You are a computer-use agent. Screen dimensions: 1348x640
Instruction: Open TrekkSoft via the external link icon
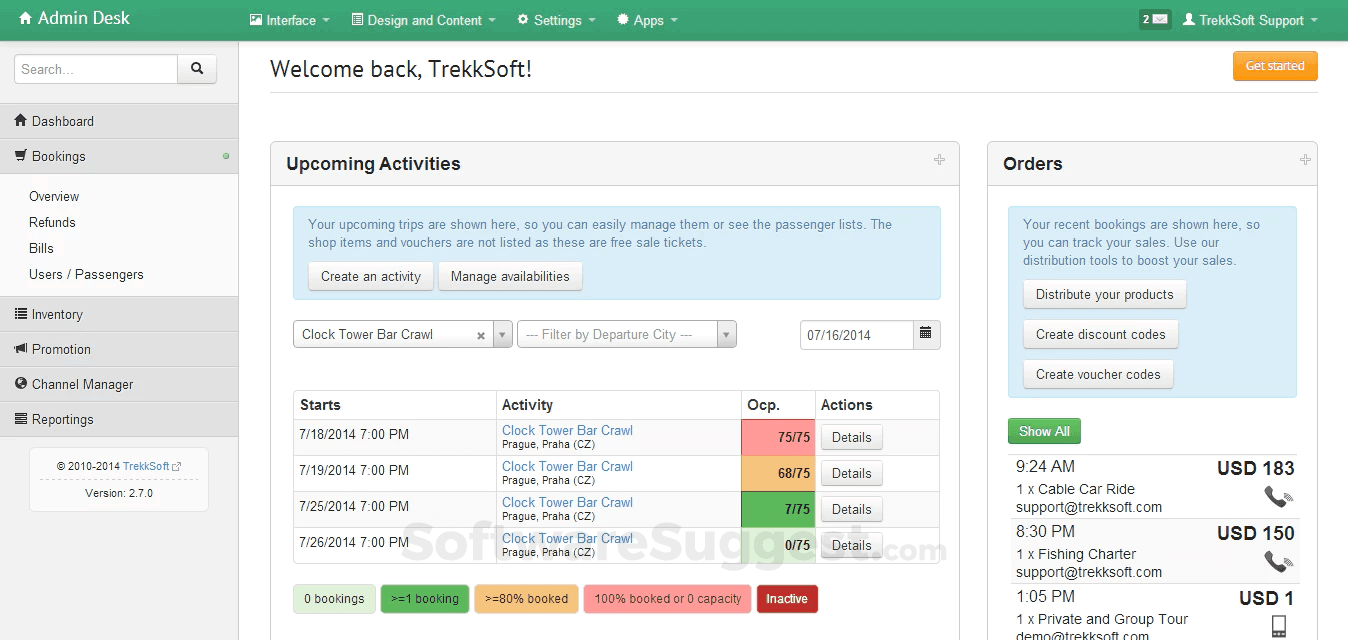click(176, 465)
